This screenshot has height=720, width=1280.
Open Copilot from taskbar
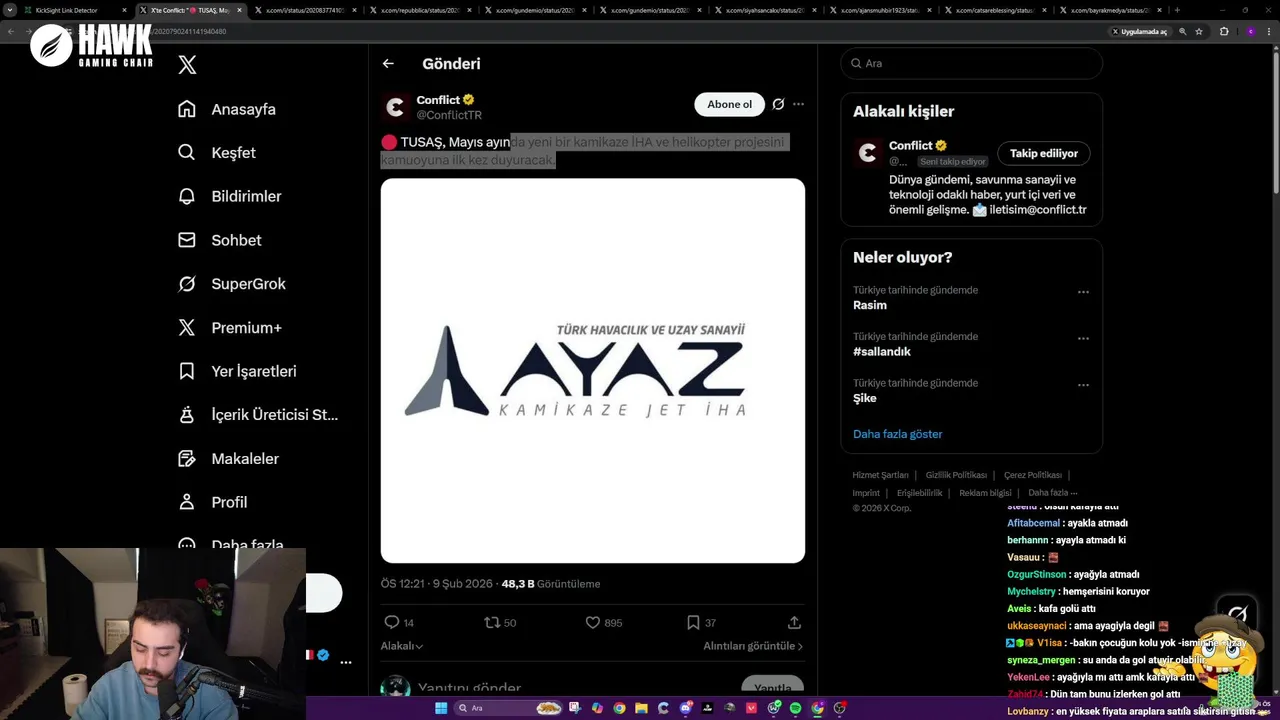597,708
